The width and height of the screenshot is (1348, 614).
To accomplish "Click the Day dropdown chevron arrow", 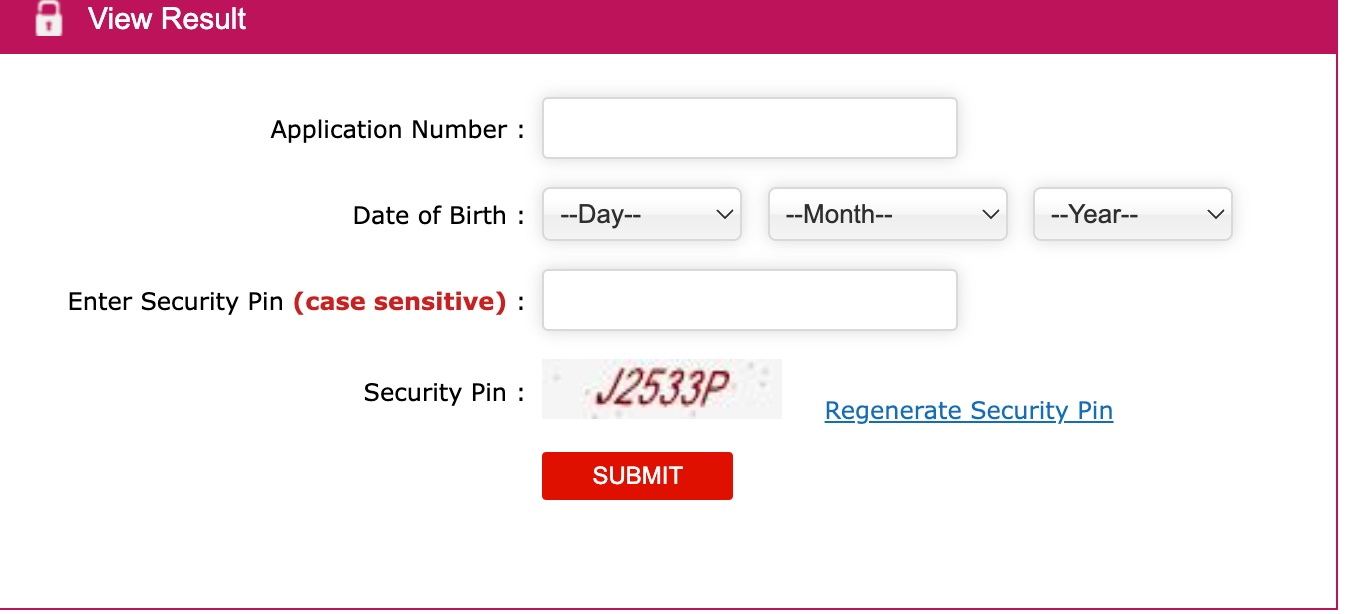I will tap(725, 214).
